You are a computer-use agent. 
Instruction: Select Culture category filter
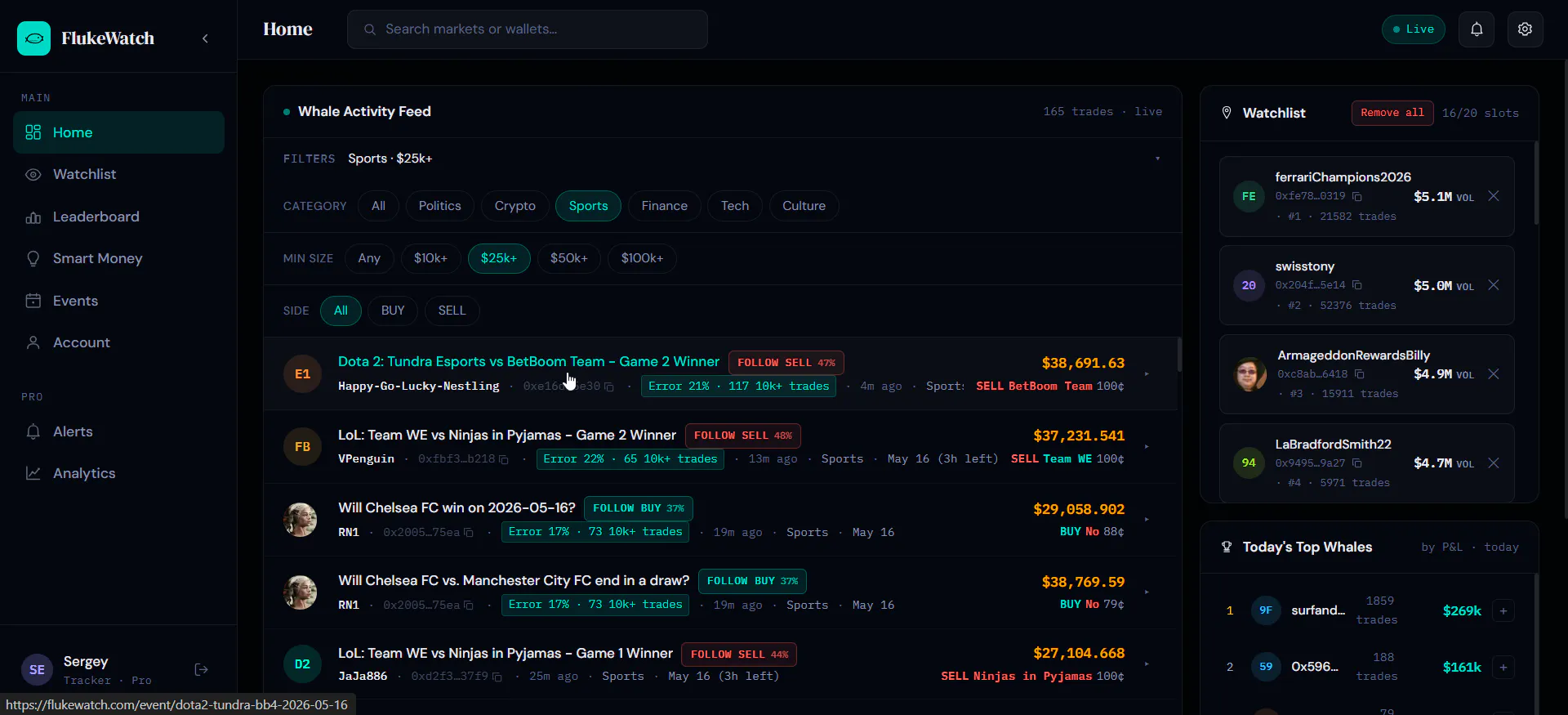(804, 206)
